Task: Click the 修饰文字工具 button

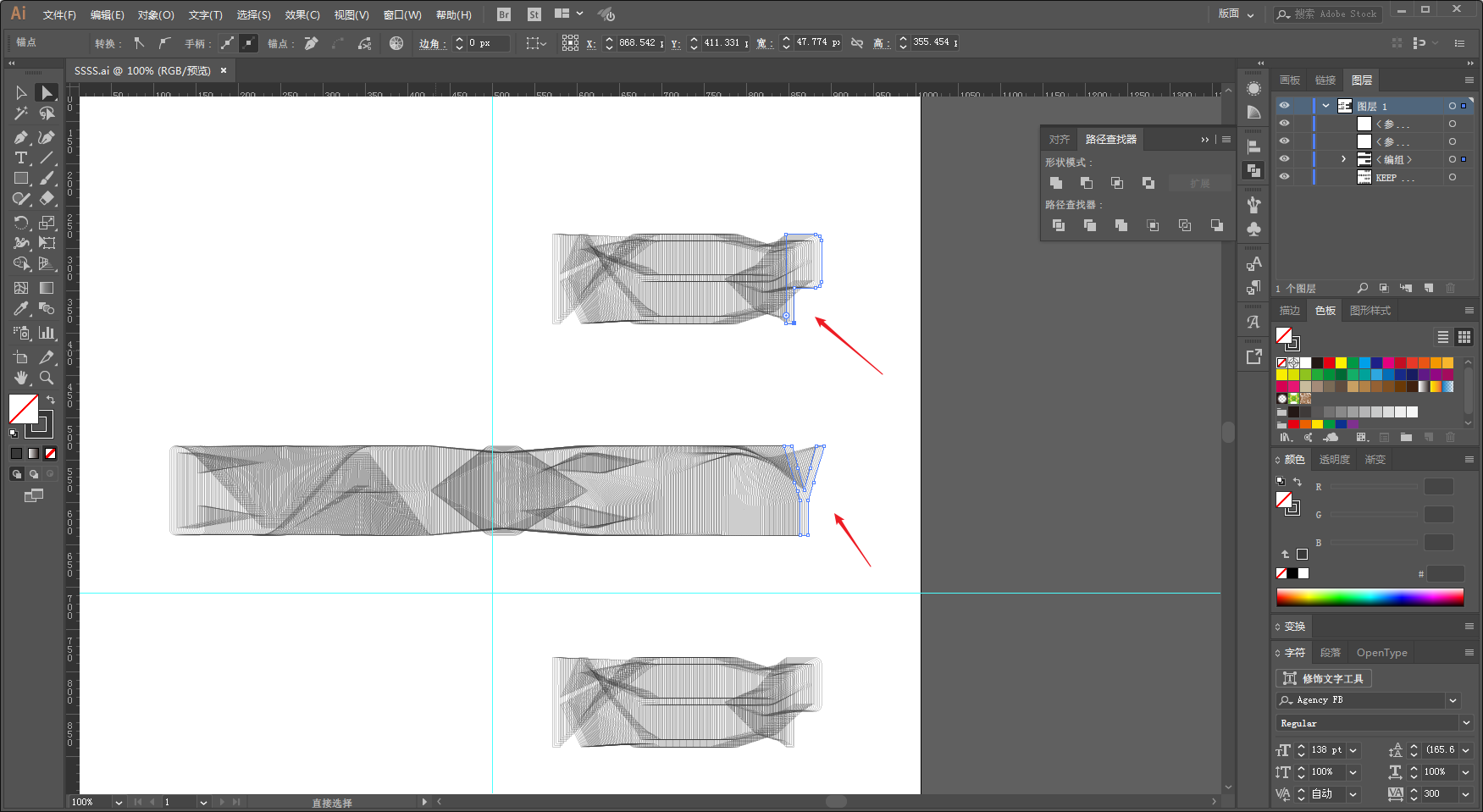Action: point(1324,678)
